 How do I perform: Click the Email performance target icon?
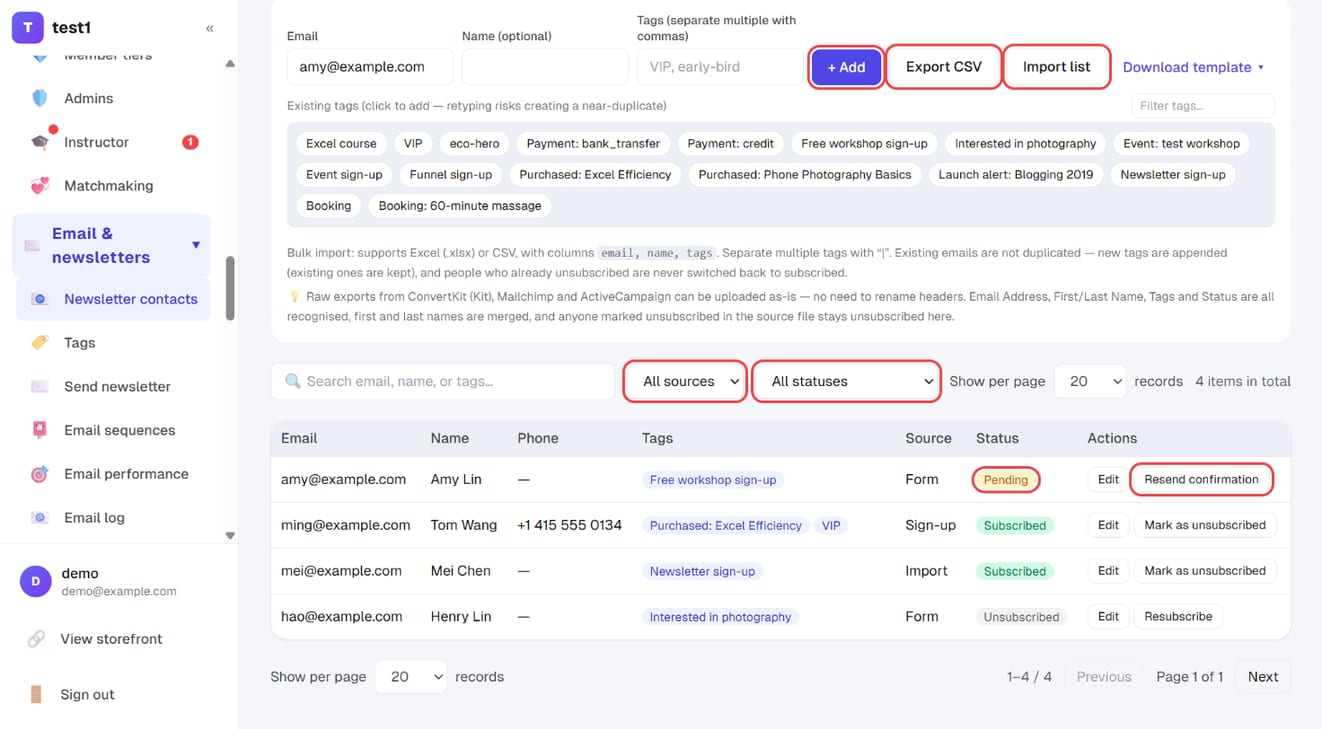click(x=39, y=474)
